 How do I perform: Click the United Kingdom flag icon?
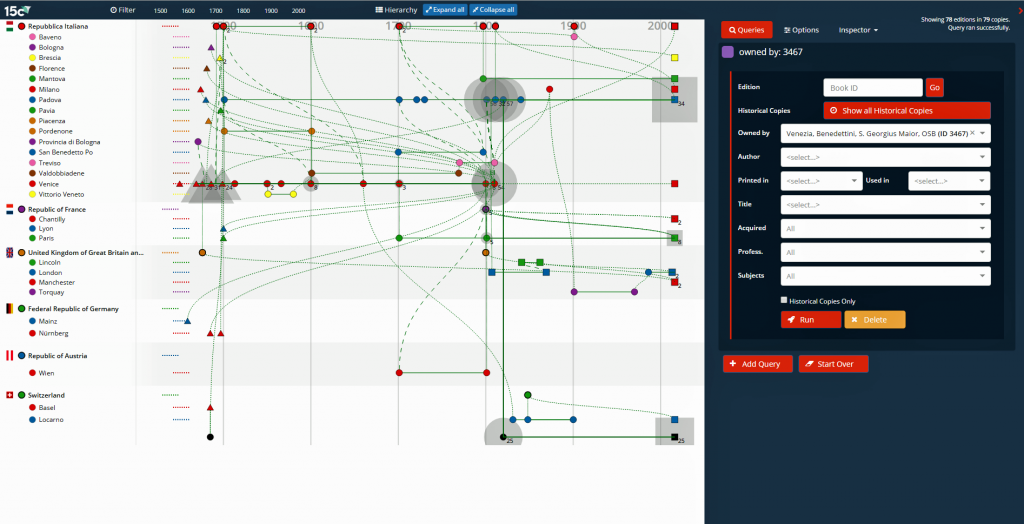click(9, 253)
